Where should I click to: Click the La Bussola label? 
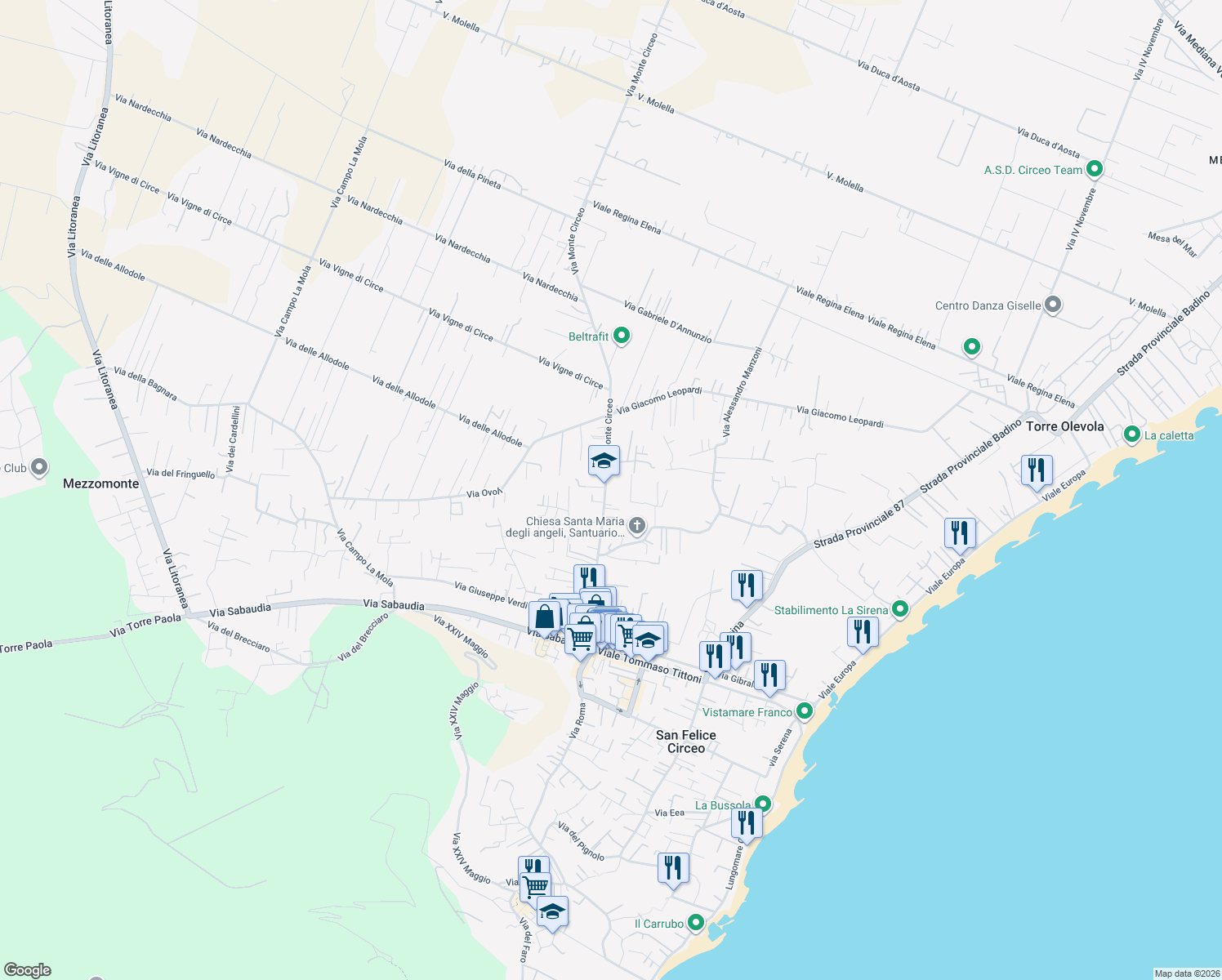[x=722, y=806]
